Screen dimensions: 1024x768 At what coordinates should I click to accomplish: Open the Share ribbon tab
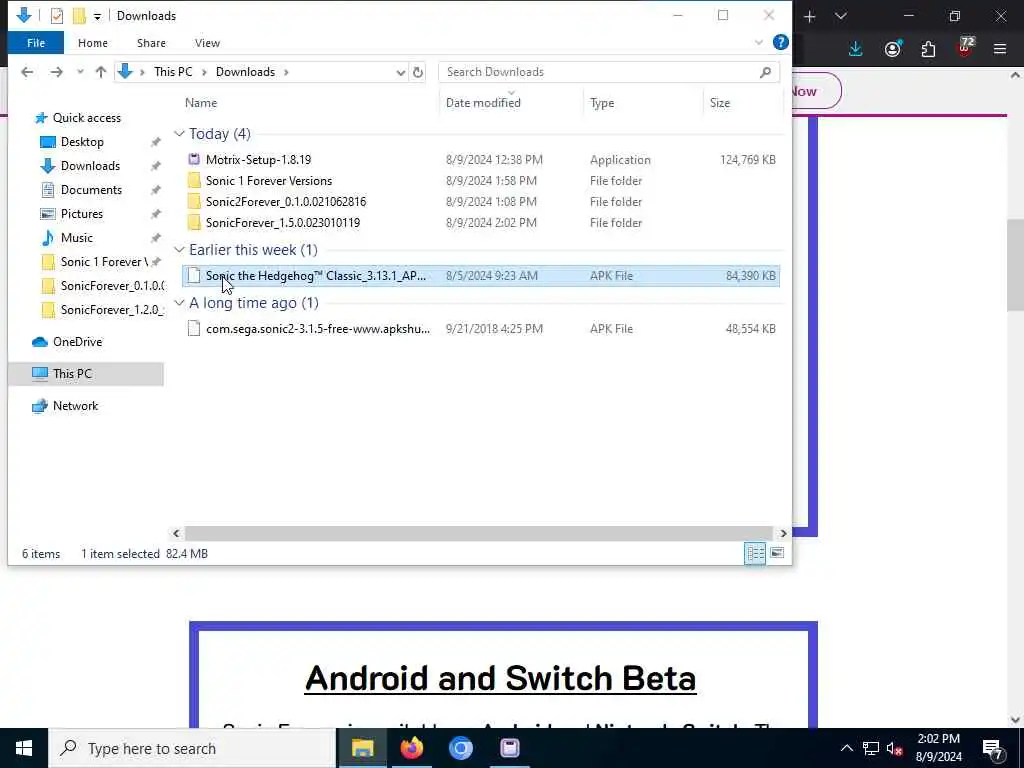point(151,43)
